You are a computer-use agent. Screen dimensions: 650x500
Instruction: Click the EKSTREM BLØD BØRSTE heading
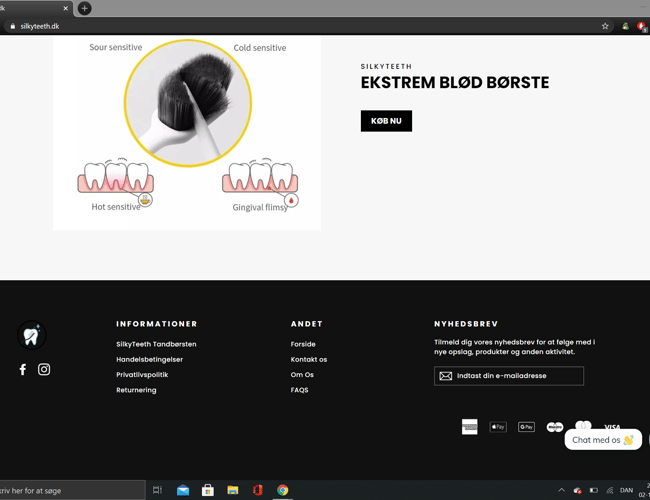pos(455,83)
